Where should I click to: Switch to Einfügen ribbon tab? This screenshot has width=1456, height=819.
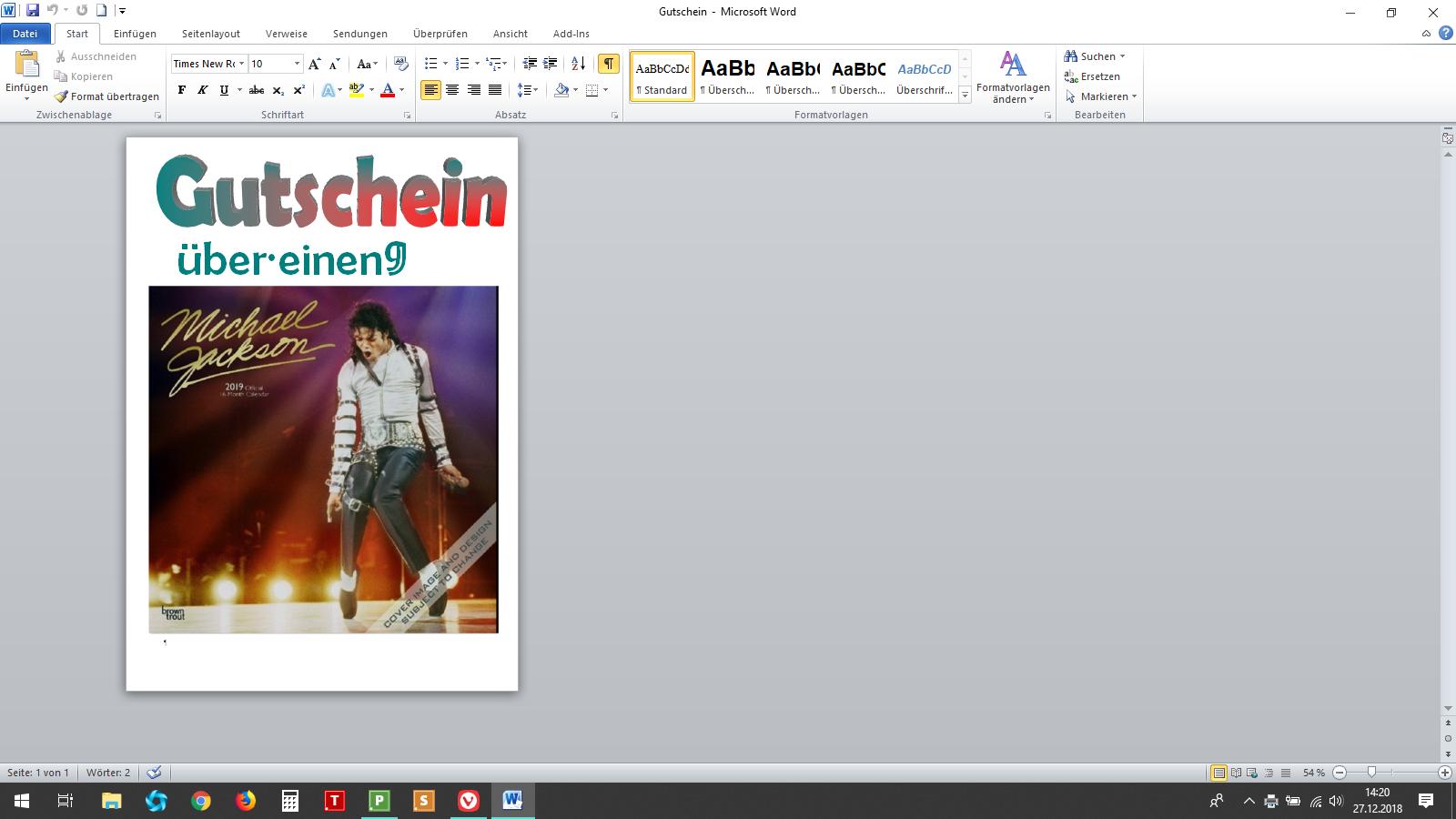pos(135,34)
